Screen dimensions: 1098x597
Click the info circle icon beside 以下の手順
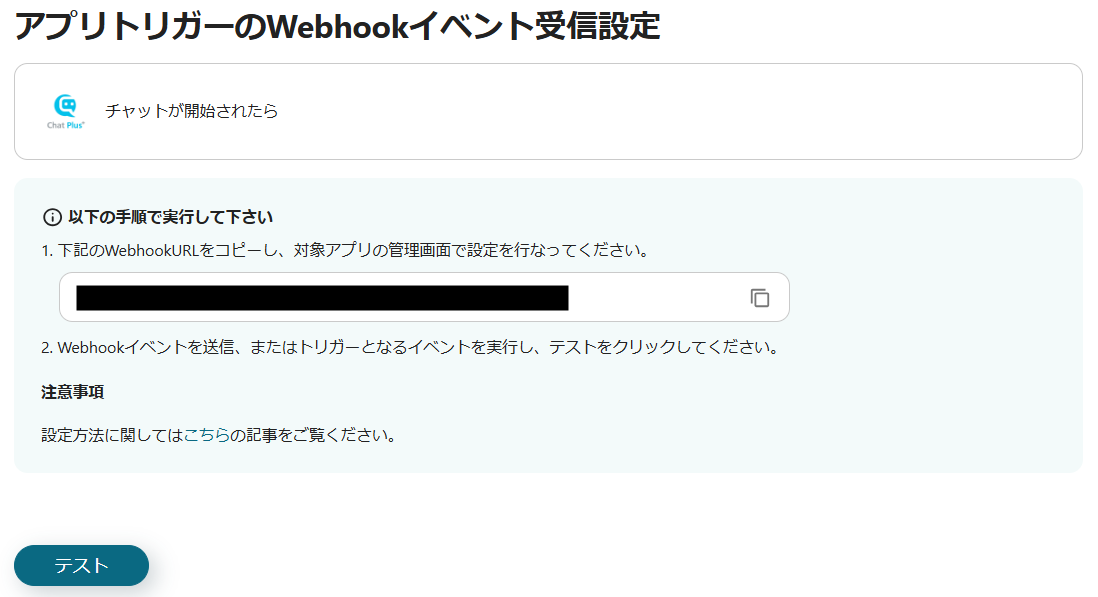[52, 218]
